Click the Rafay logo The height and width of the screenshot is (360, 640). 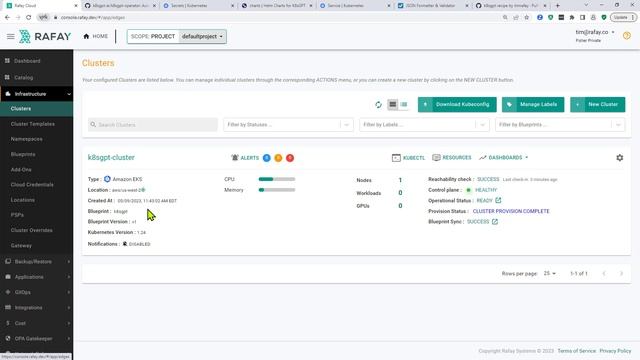[45, 36]
